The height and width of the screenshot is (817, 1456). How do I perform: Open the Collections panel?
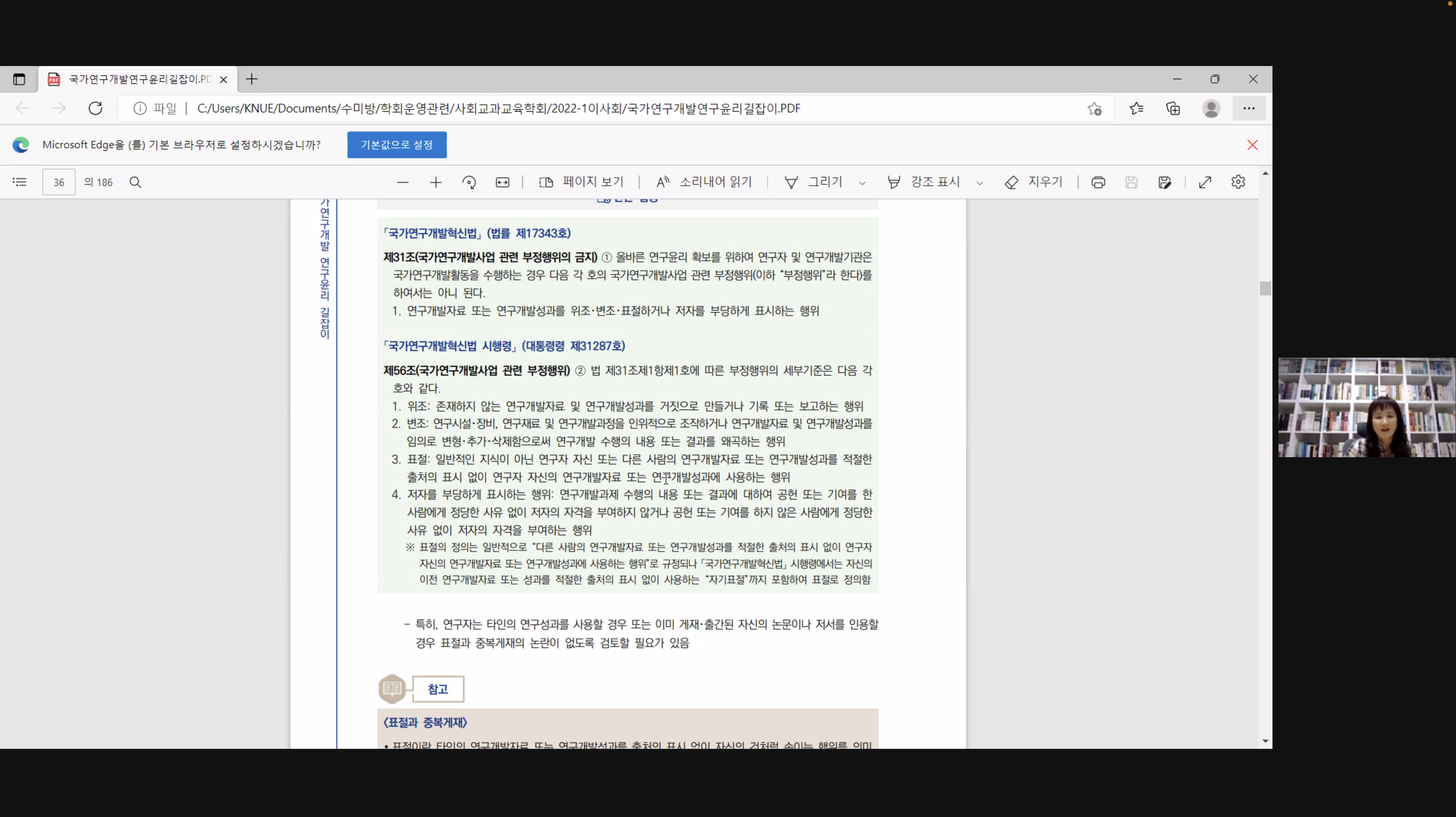pos(1173,108)
